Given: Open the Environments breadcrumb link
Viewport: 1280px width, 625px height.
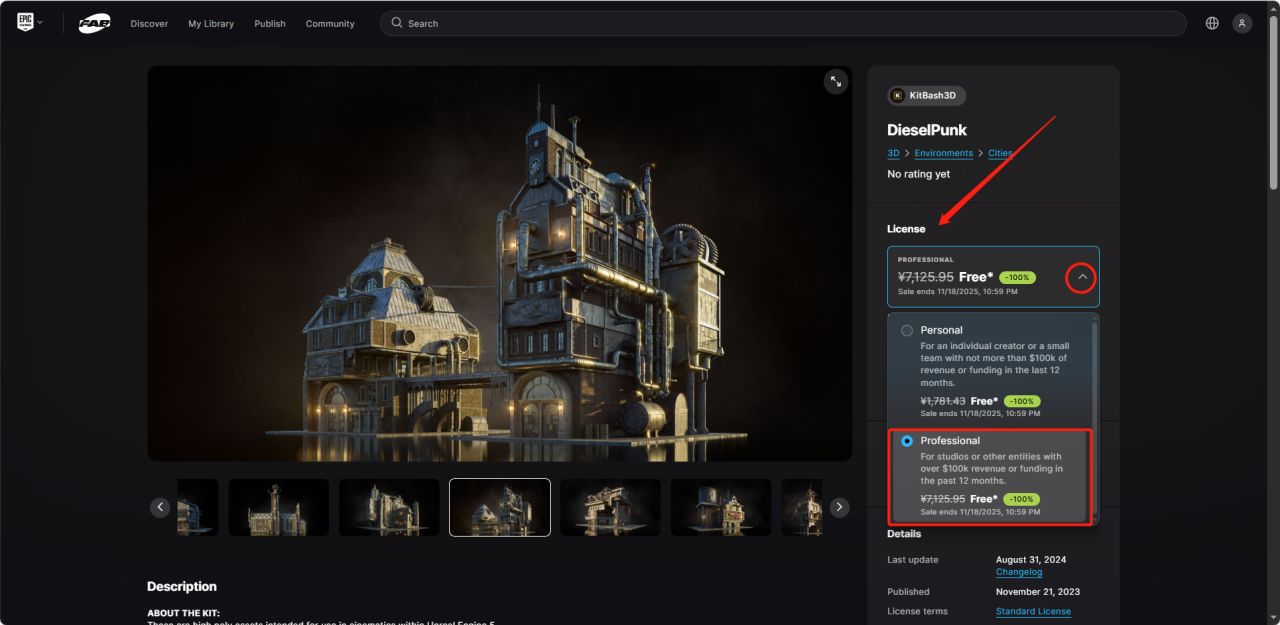Looking at the screenshot, I should (x=943, y=153).
